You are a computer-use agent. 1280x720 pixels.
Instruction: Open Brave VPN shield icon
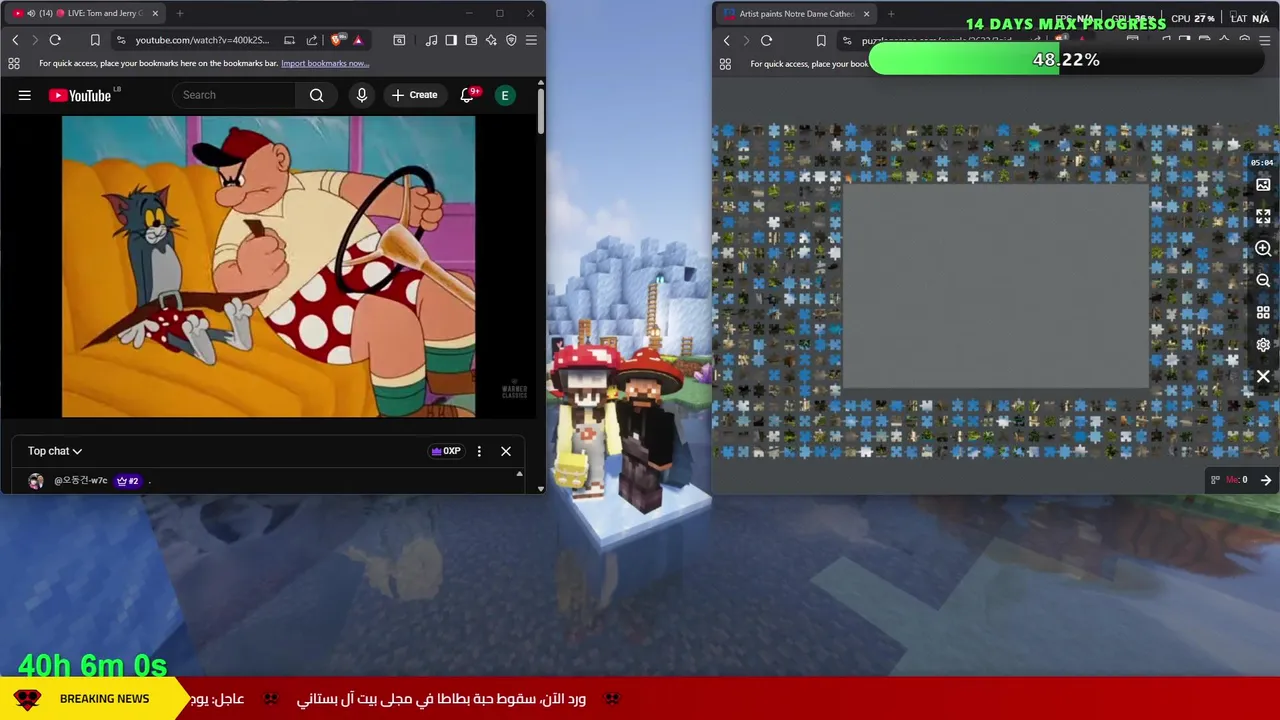tap(511, 40)
